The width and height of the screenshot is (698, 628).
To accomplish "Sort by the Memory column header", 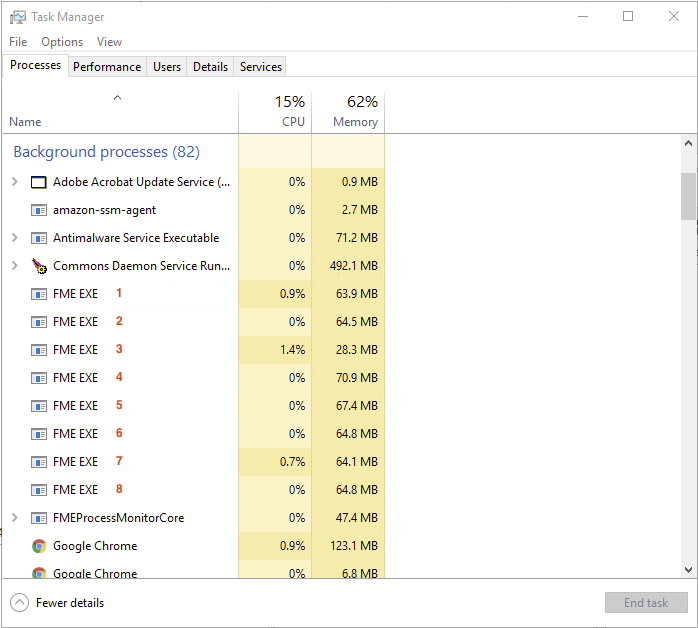I will (348, 112).
